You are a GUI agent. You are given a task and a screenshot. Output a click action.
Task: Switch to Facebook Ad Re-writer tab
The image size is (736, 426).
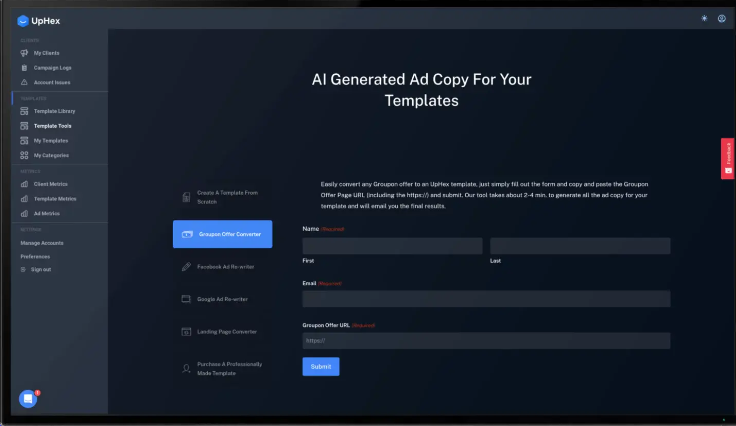coord(222,266)
